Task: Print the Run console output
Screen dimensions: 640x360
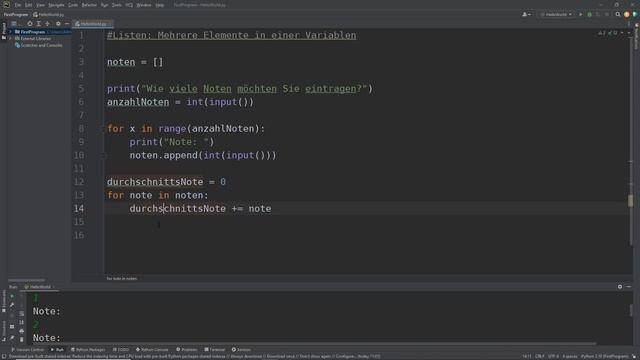Action: 22,331
